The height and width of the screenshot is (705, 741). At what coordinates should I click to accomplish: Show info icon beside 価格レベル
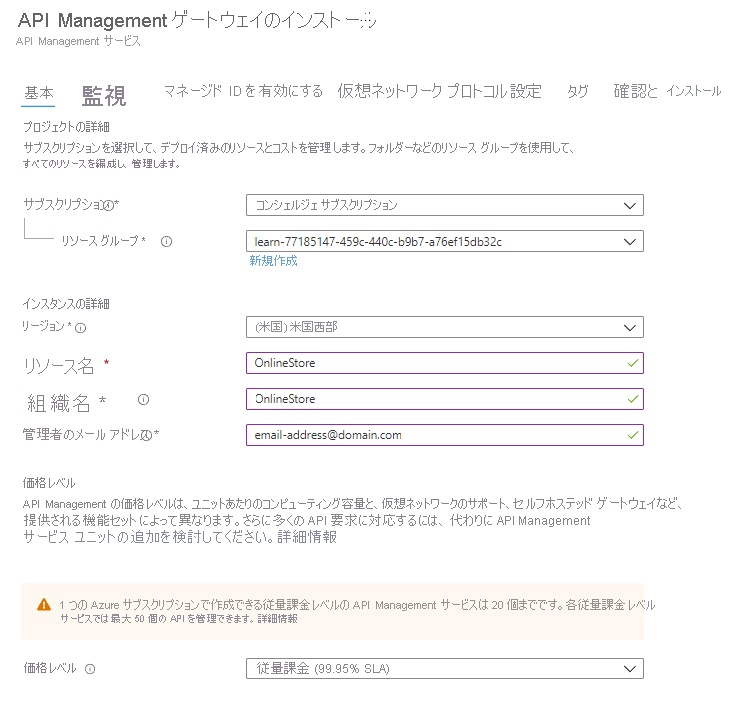tap(90, 669)
